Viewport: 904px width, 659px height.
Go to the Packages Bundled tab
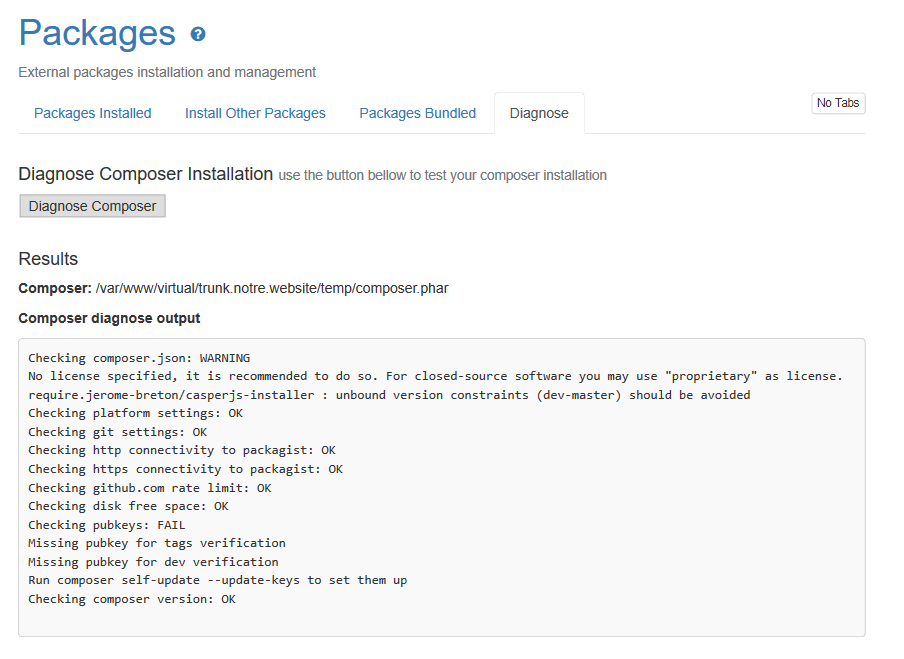[x=417, y=113]
